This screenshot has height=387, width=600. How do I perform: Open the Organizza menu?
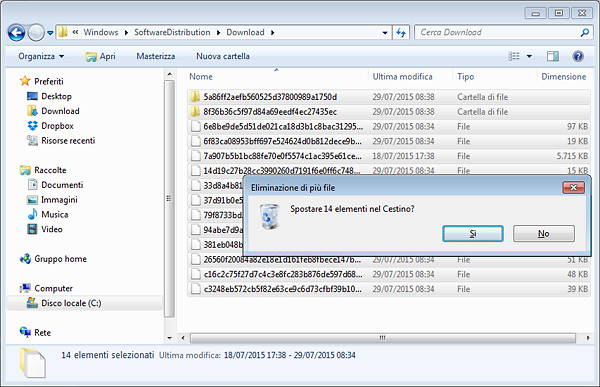click(41, 56)
